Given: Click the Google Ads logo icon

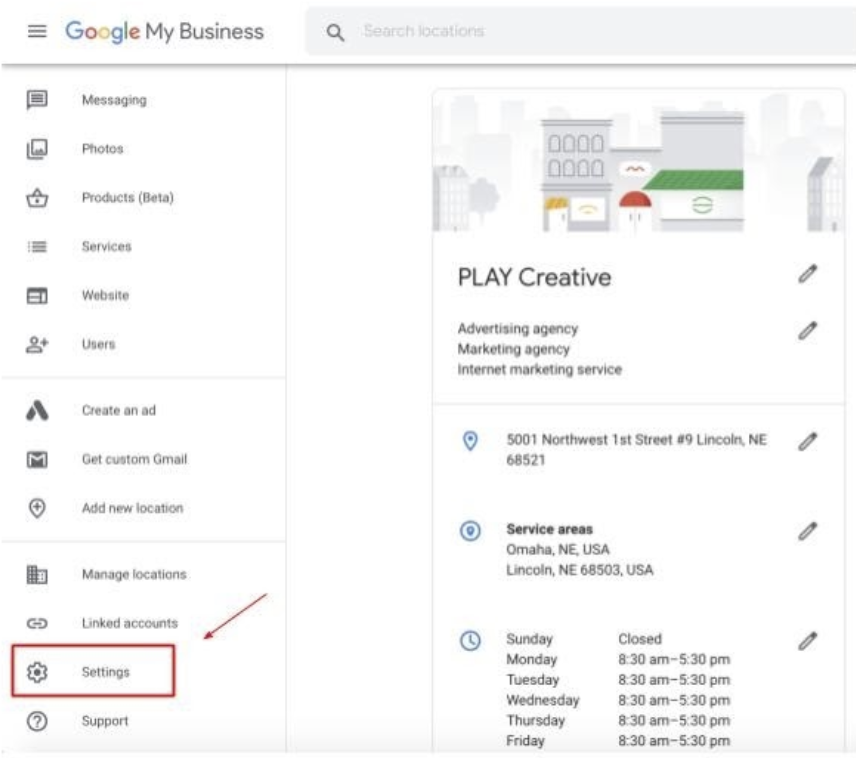Looking at the screenshot, I should [37, 411].
